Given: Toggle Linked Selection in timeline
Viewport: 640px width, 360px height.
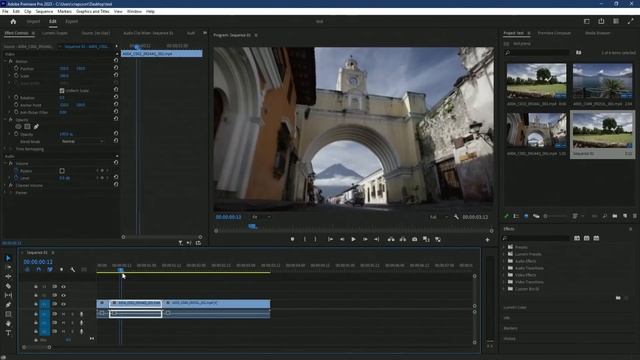Looking at the screenshot, I should click(x=50, y=269).
